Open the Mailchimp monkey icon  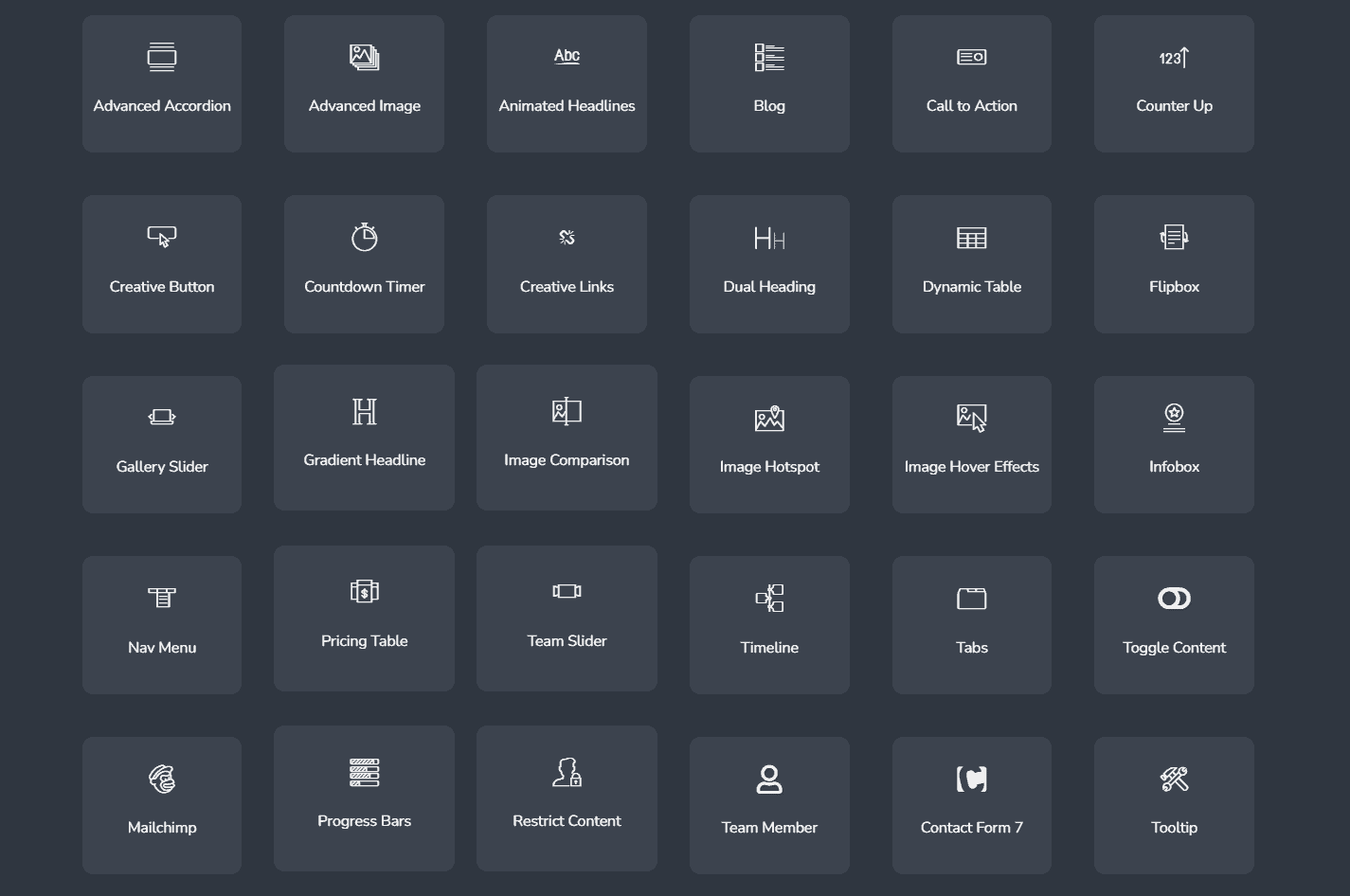click(x=162, y=779)
